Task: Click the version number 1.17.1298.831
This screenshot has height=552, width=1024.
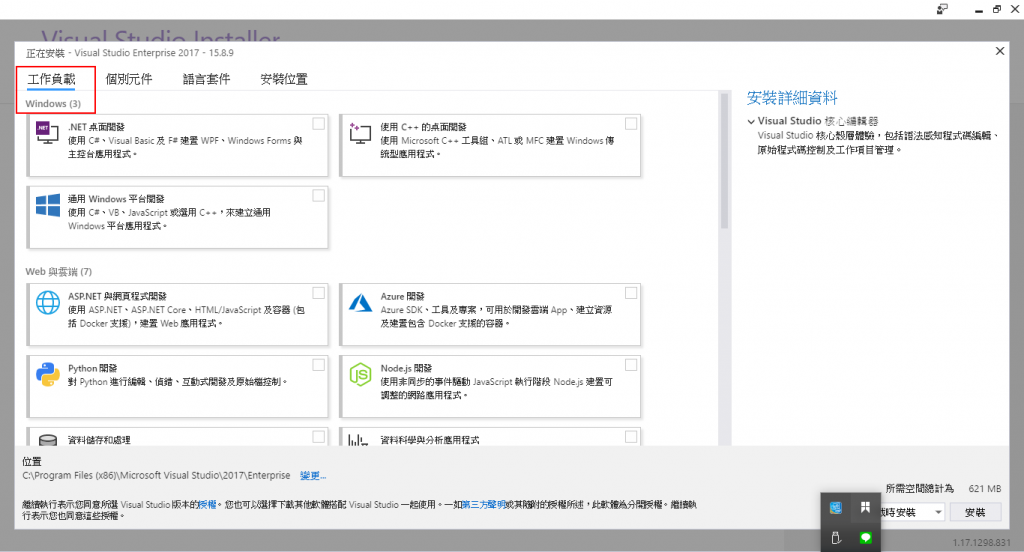Action: 982,543
